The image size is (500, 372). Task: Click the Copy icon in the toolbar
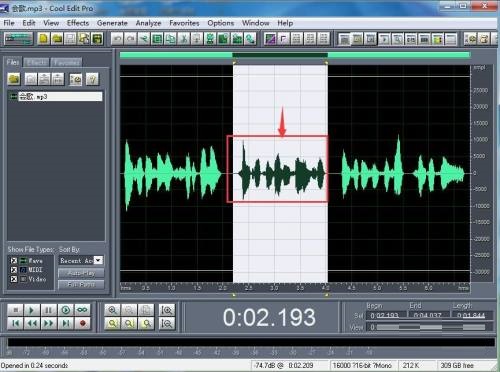pyautogui.click(x=170, y=39)
